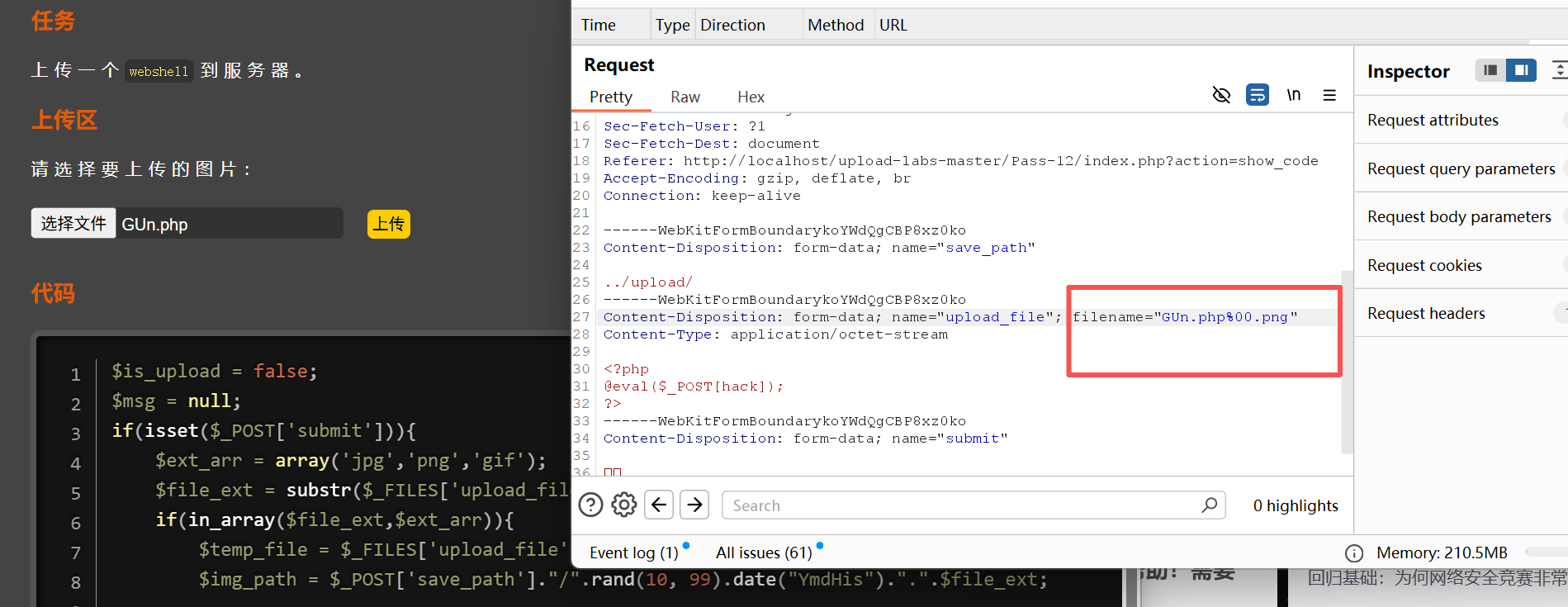The height and width of the screenshot is (607, 1568).
Task: Switch to the Pretty tab
Action: (x=611, y=97)
